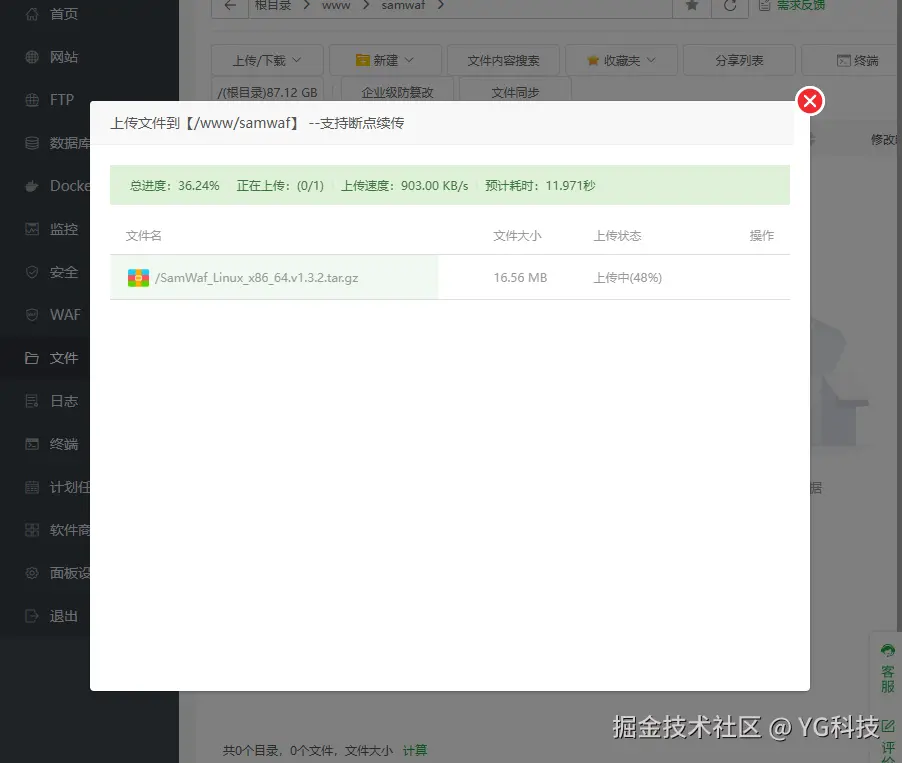This screenshot has height=763, width=902.
Task: Click the calendar icon for scheduled tasks
Action: click(32, 487)
